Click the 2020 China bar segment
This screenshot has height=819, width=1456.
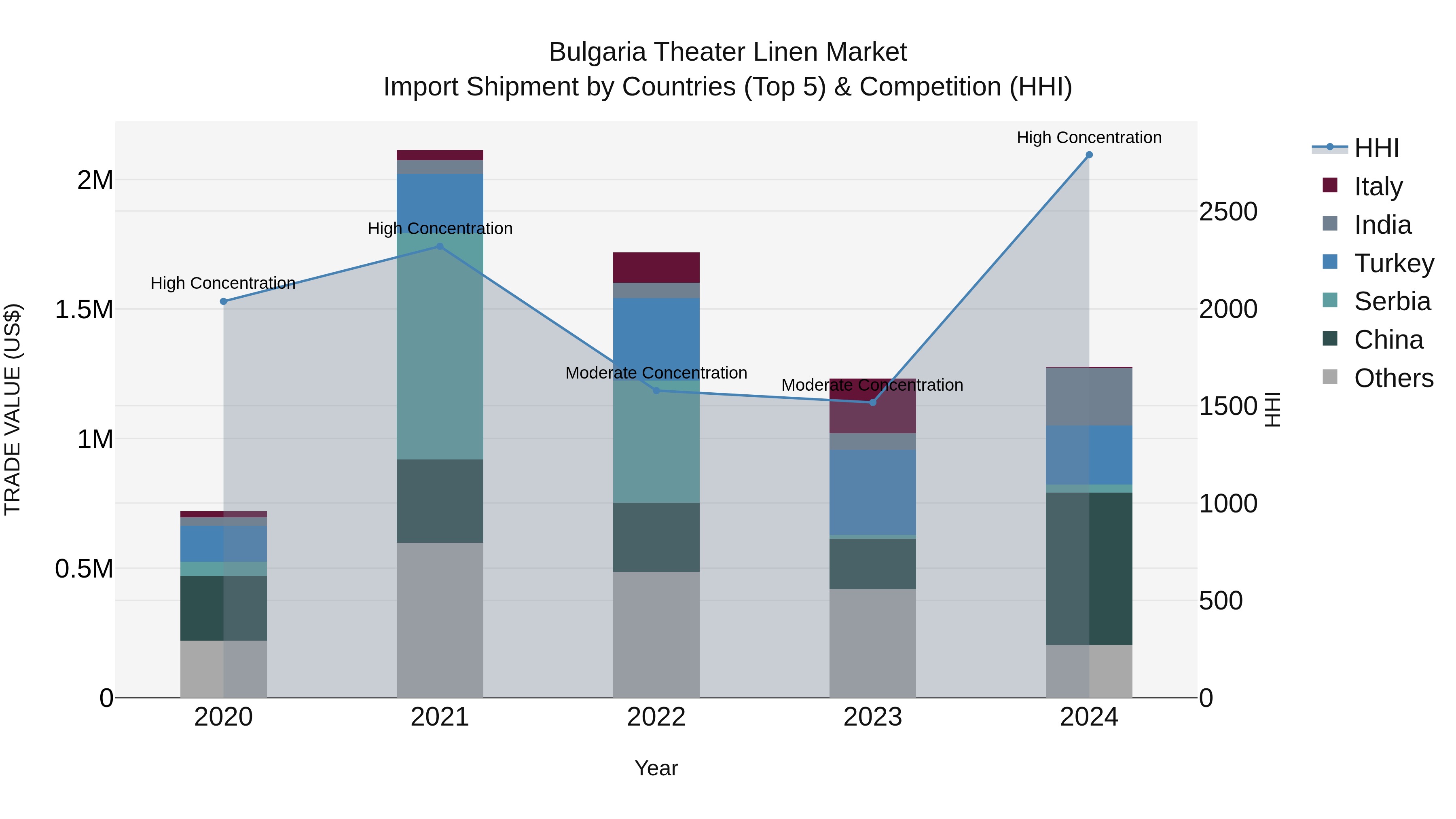(223, 608)
